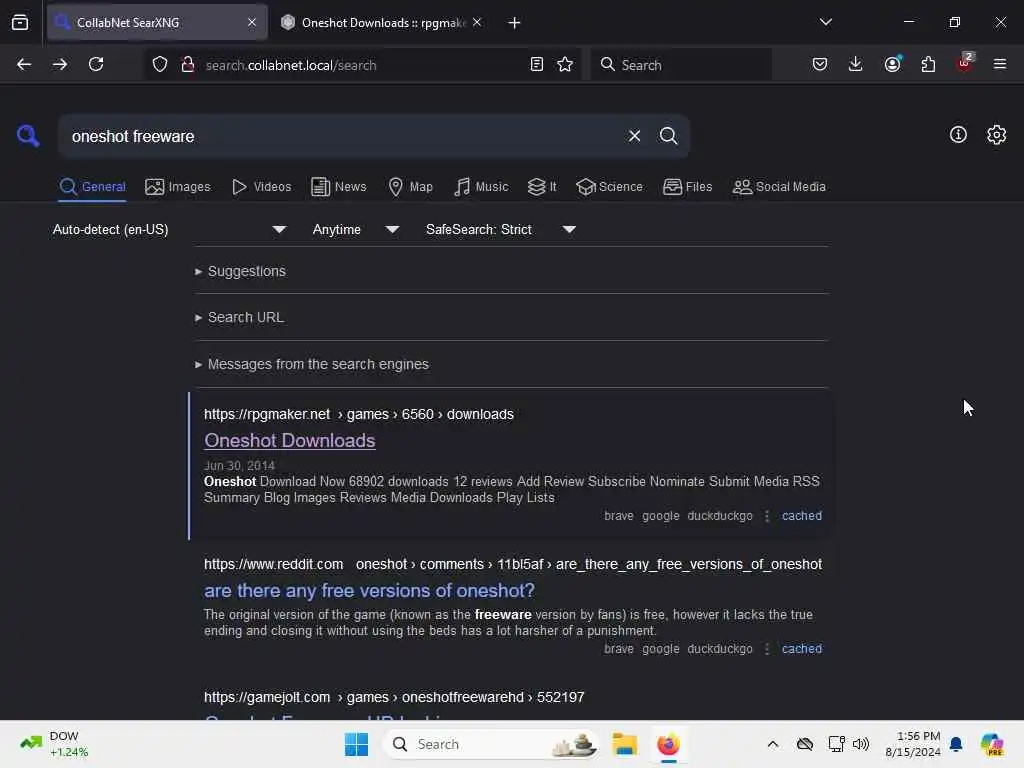Select the Music category

[481, 187]
